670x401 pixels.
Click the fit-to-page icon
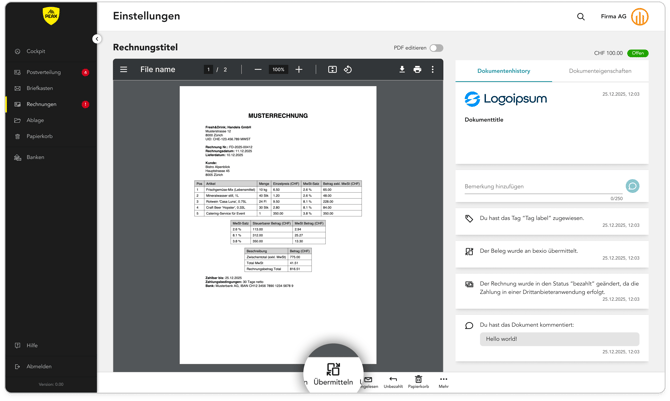[x=332, y=70]
